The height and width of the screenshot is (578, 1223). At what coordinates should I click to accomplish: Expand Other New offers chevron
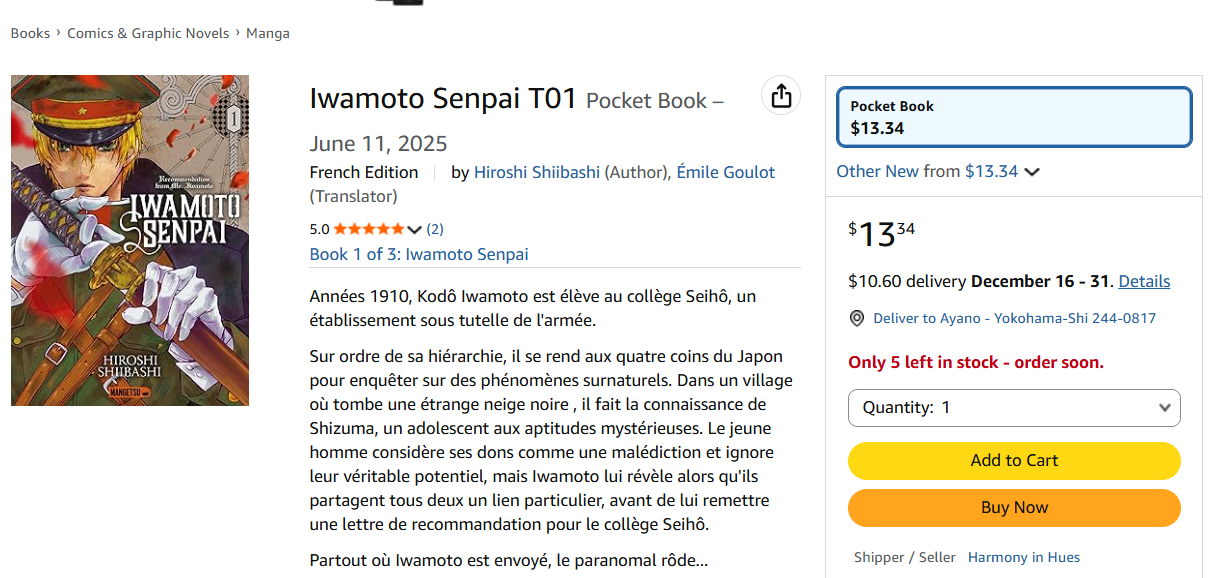1032,172
